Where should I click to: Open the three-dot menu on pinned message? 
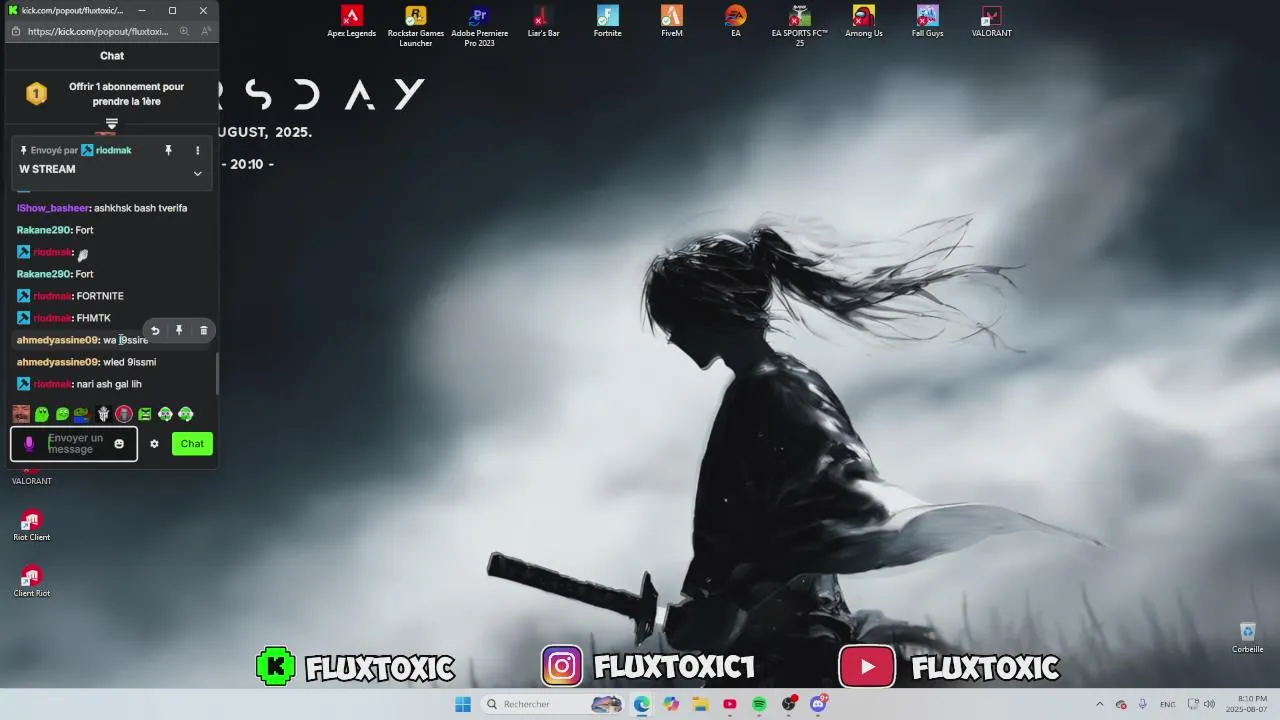point(197,150)
